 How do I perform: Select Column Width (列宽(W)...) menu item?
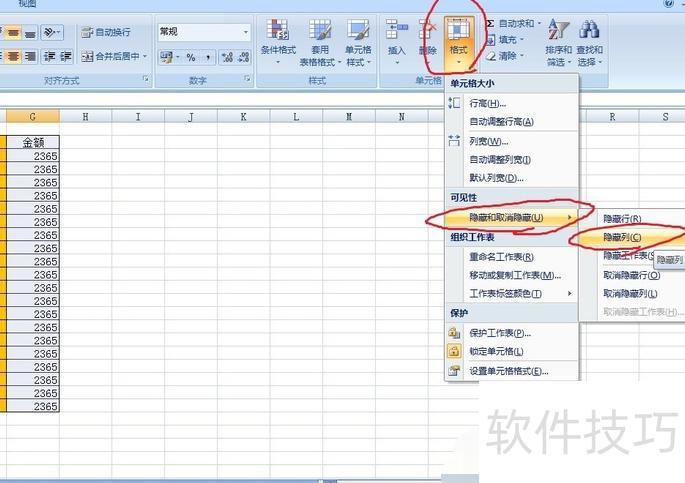pyautogui.click(x=512, y=141)
